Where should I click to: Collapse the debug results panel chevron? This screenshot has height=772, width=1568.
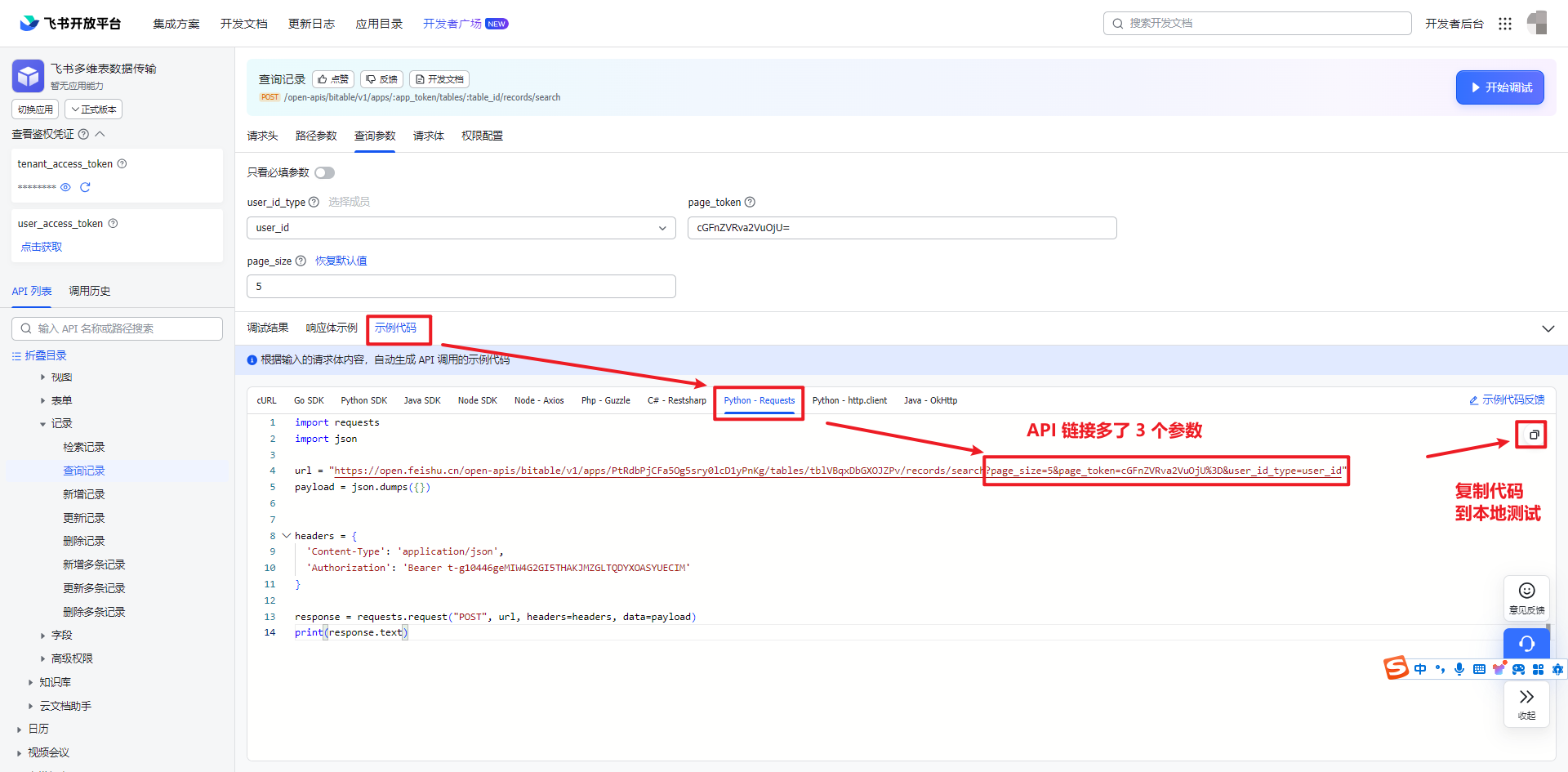click(1548, 328)
